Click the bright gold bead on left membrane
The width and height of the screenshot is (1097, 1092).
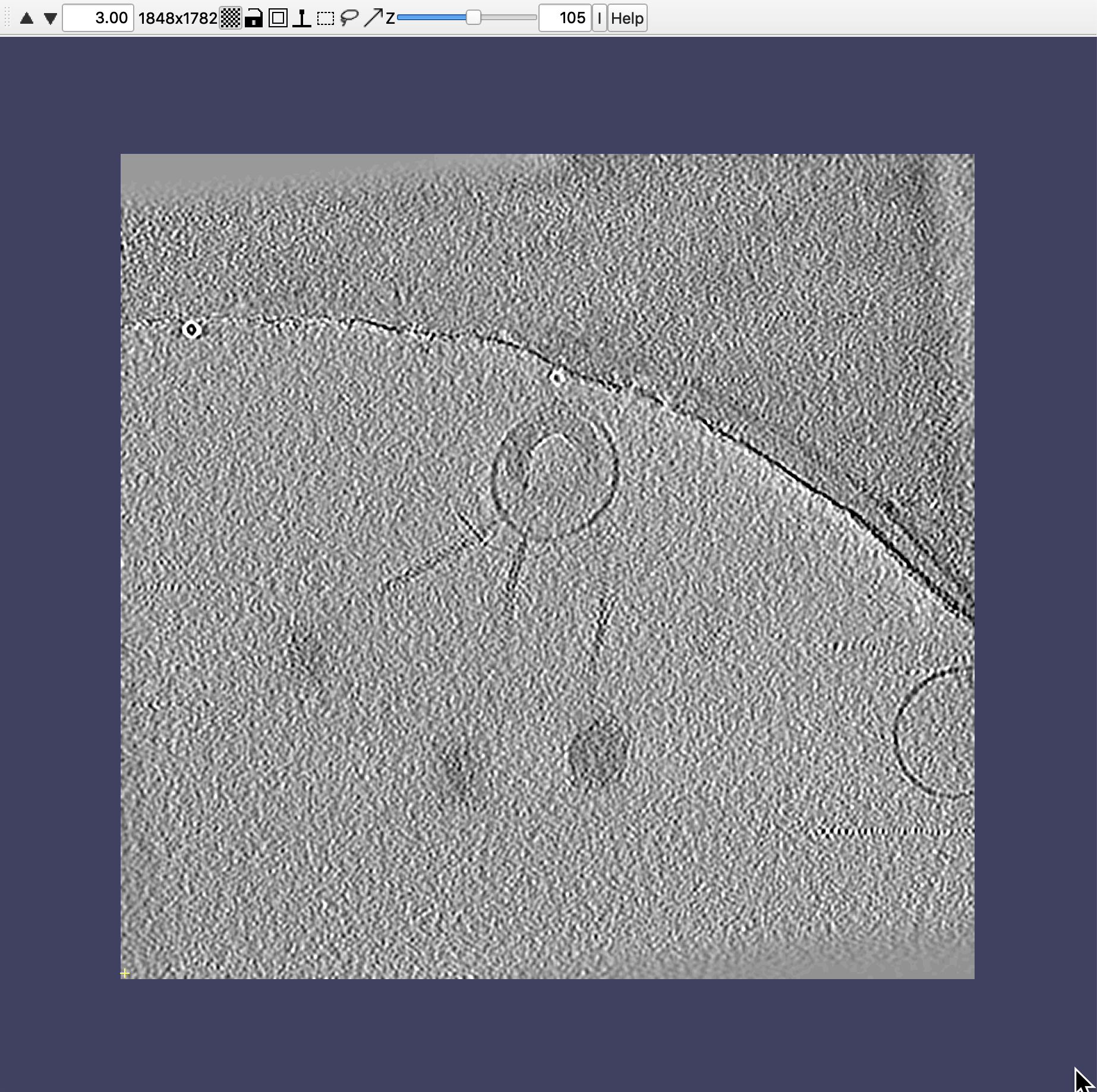point(191,329)
